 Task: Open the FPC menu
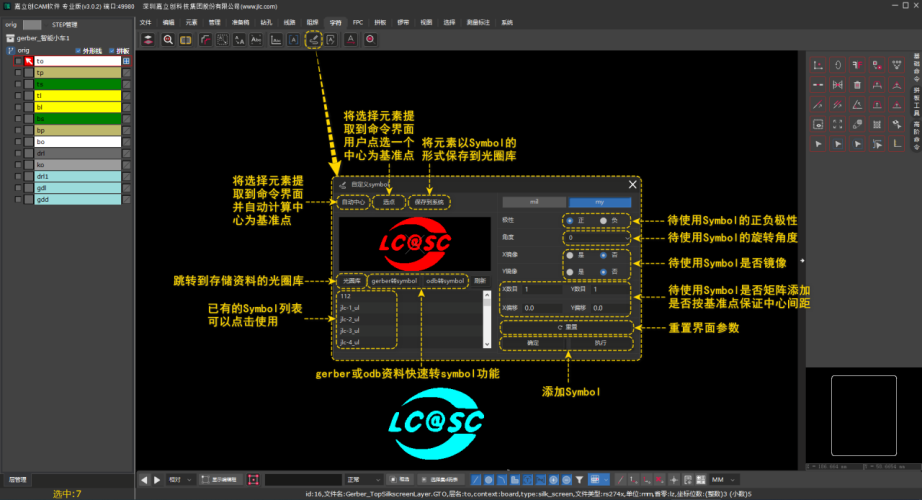[x=358, y=22]
